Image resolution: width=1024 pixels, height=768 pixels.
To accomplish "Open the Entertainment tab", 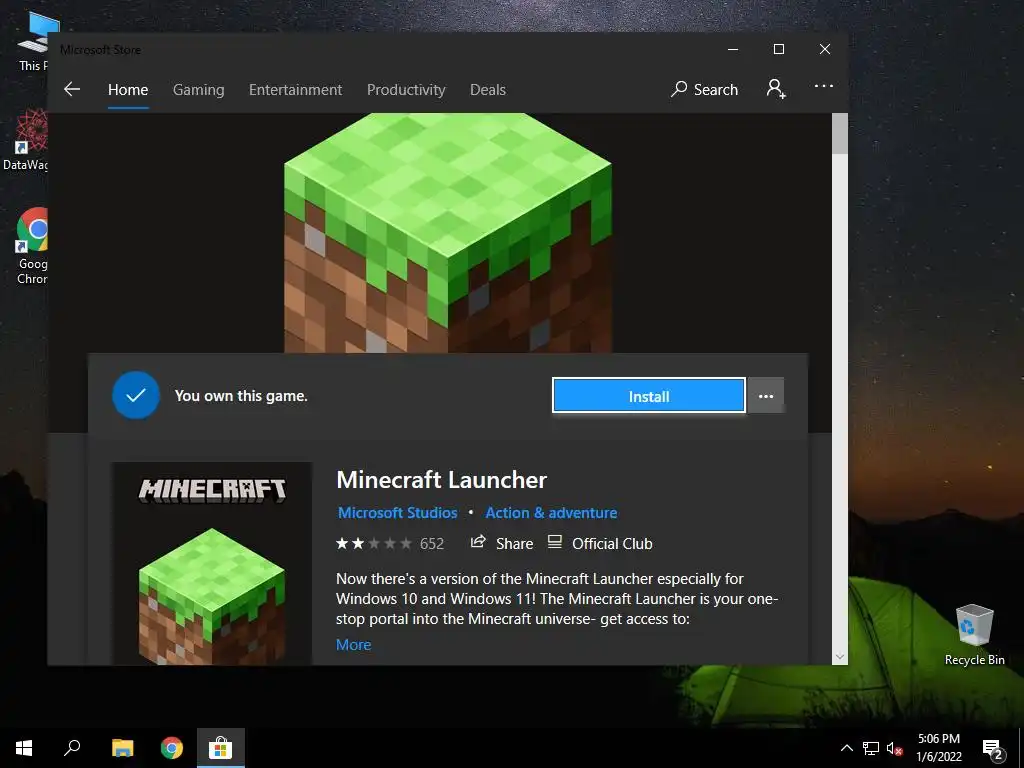I will click(x=295, y=89).
